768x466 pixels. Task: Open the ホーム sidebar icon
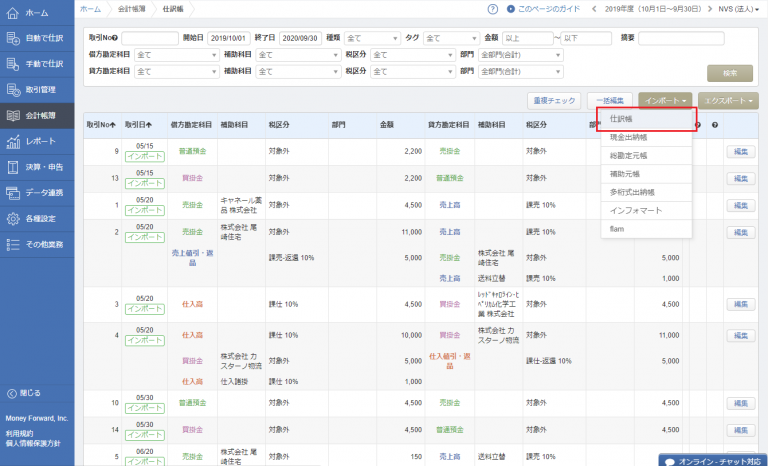(x=12, y=13)
